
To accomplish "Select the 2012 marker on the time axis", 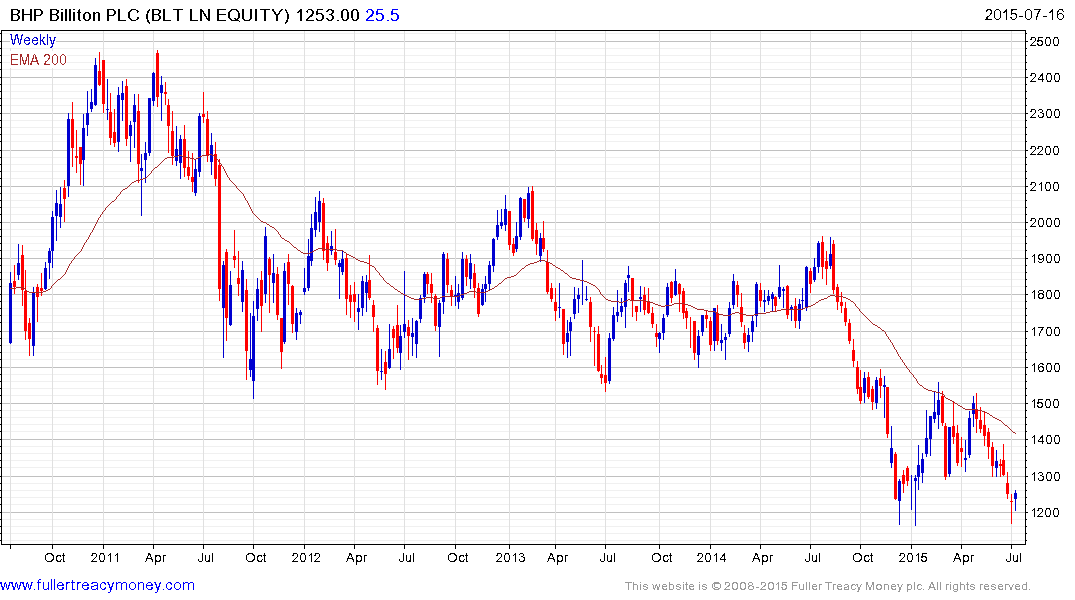I will coord(306,557).
